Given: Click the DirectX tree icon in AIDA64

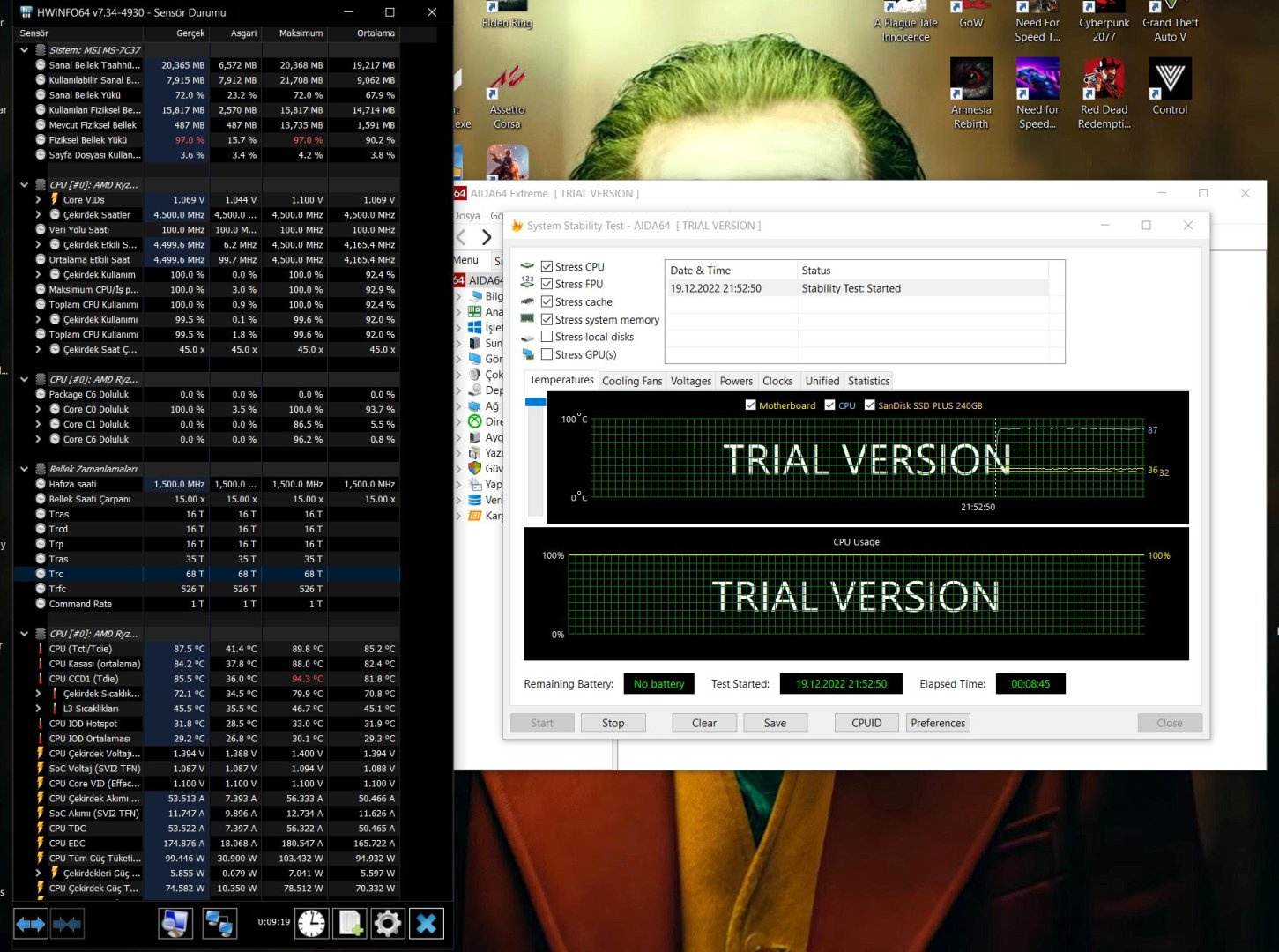Looking at the screenshot, I should 474,421.
